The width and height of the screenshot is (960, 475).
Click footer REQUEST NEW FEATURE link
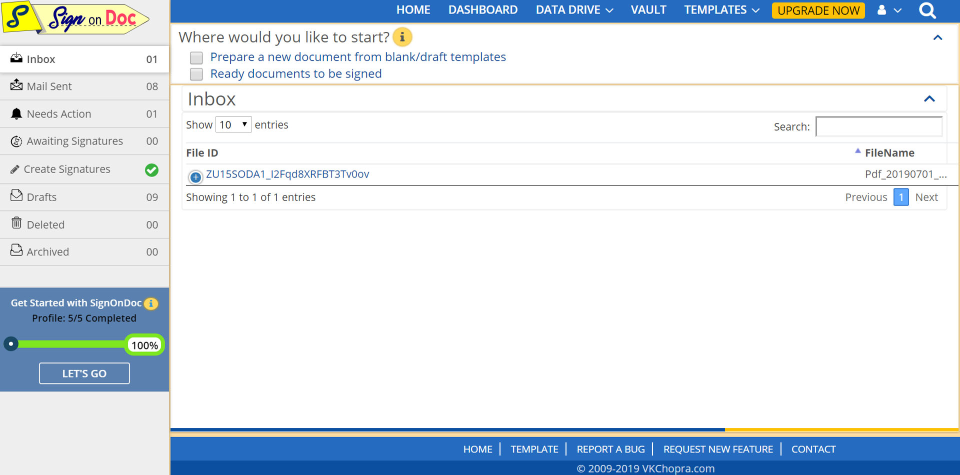point(718,449)
